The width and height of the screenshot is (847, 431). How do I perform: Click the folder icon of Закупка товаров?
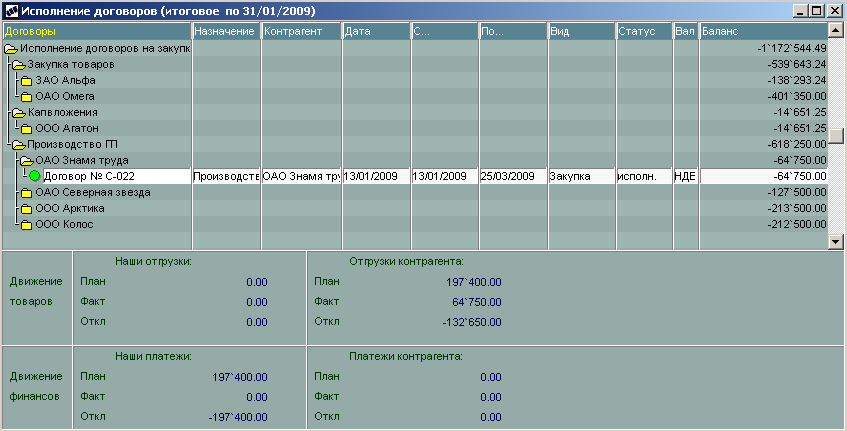(19, 65)
